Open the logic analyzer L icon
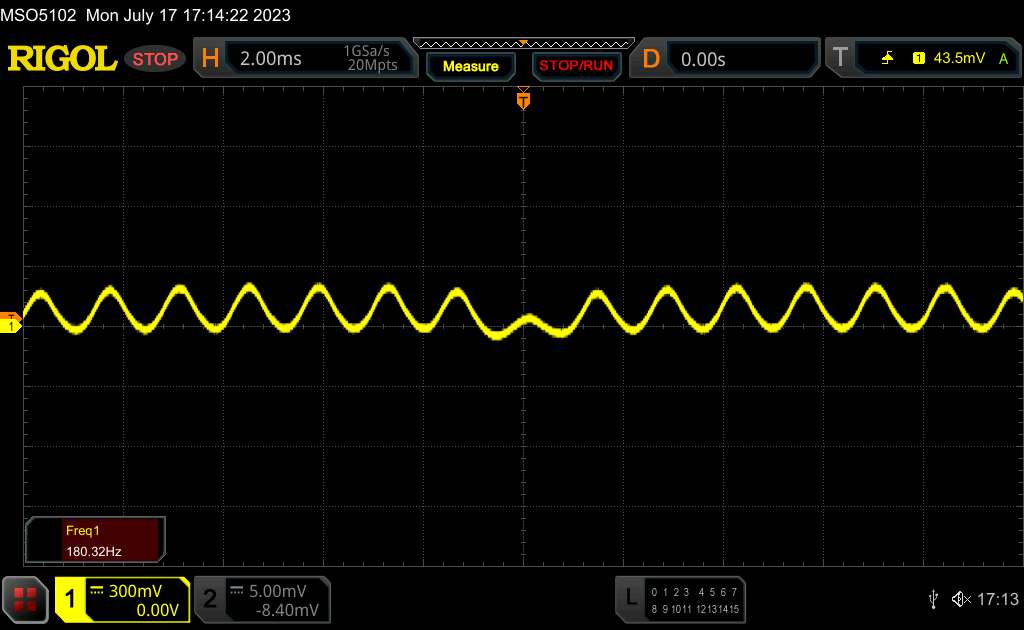The image size is (1024, 630). coord(630,597)
